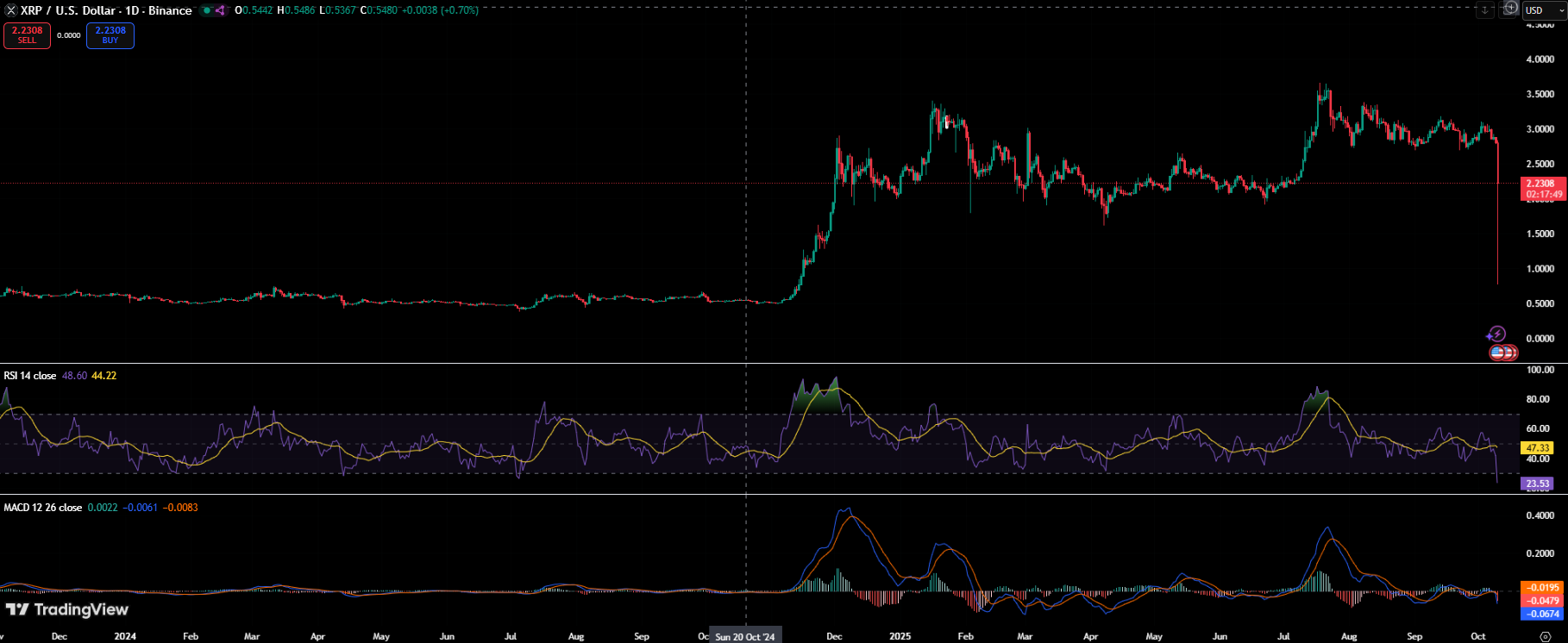Screen dimensions: 1568x643
Task: Click the purple data connection icon
Action: [220, 10]
